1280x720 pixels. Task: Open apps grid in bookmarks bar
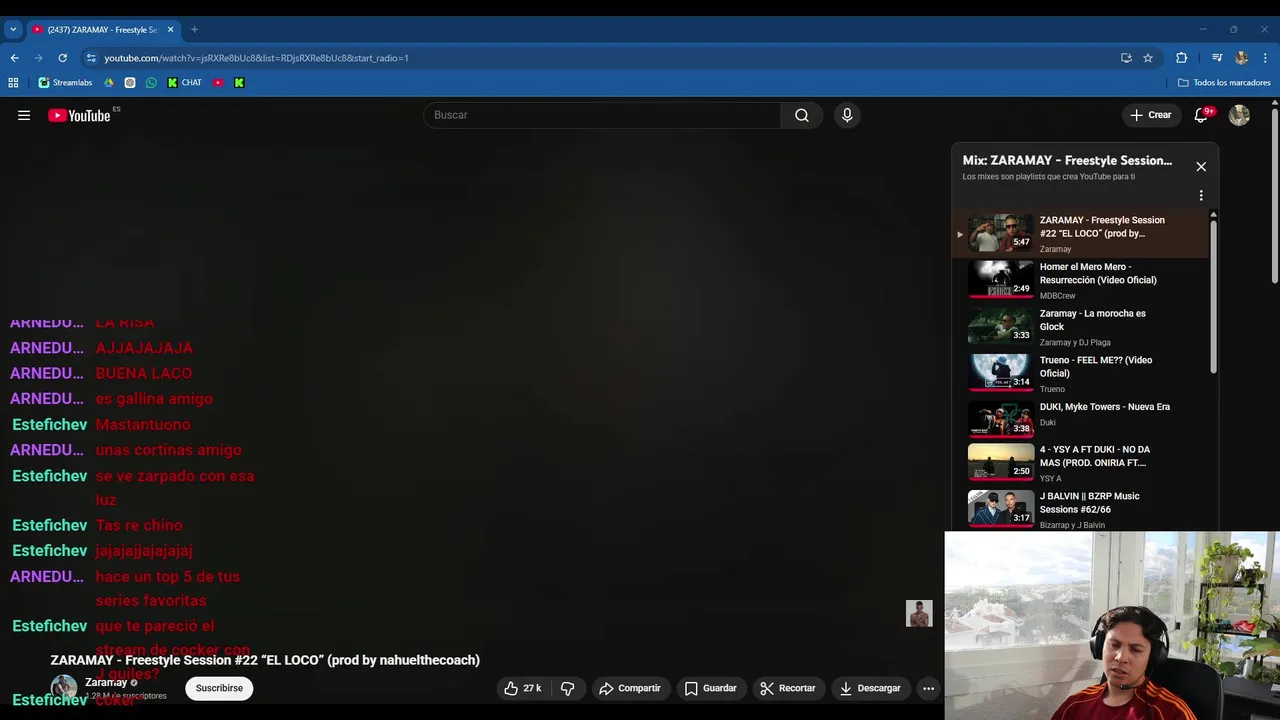(x=13, y=83)
